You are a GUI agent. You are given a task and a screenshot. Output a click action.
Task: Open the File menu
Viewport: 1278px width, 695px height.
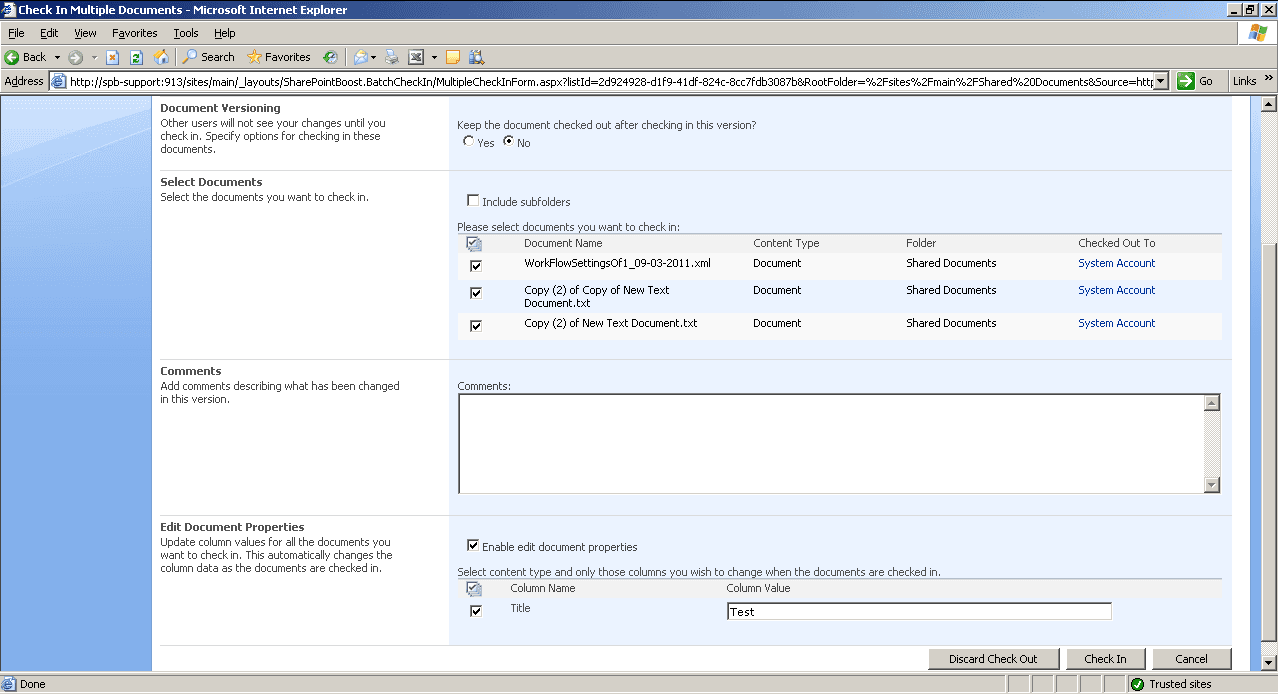[x=16, y=33]
